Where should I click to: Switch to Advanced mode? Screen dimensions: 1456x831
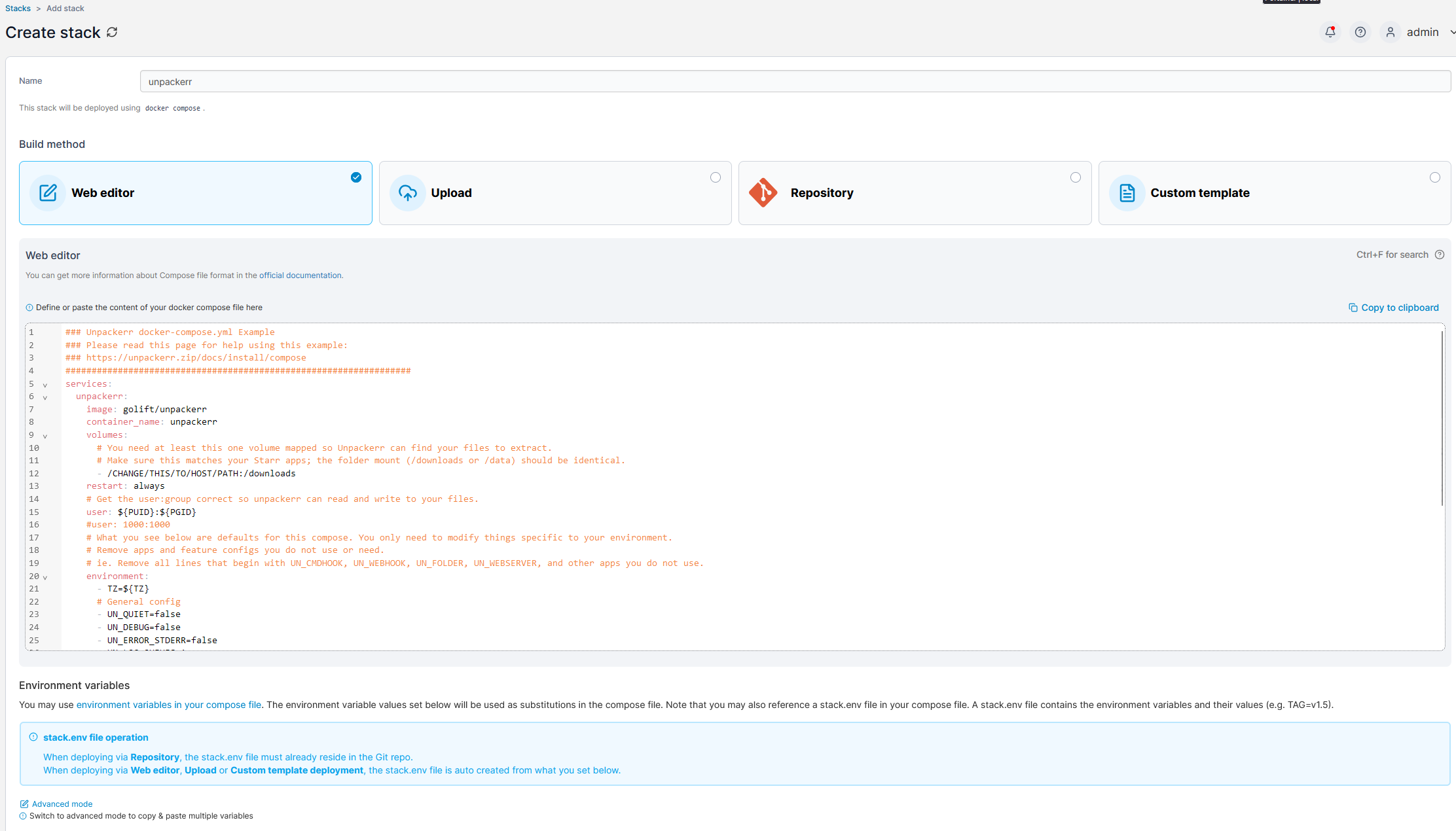click(62, 804)
